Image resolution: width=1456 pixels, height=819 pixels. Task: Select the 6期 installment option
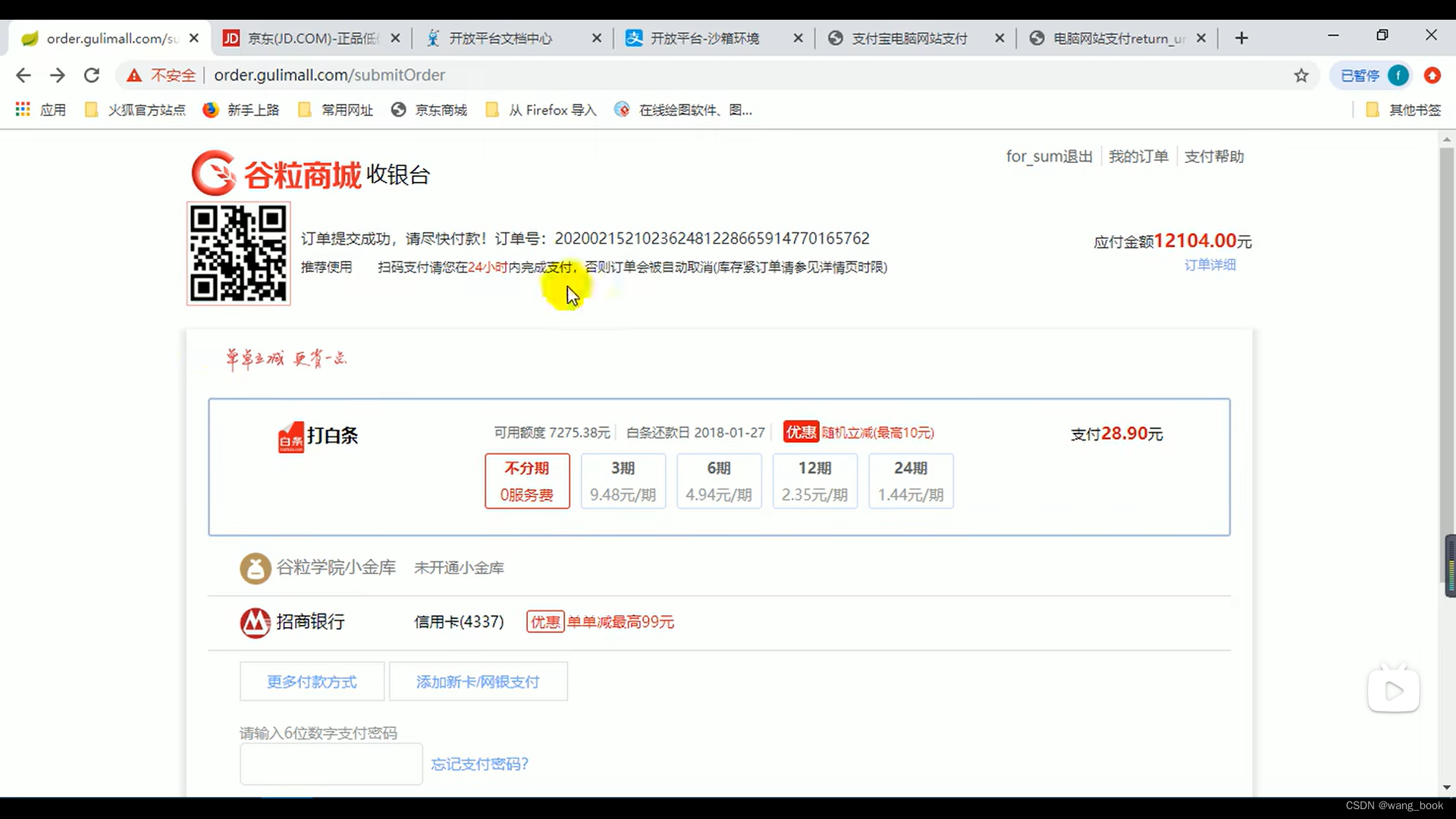(719, 481)
